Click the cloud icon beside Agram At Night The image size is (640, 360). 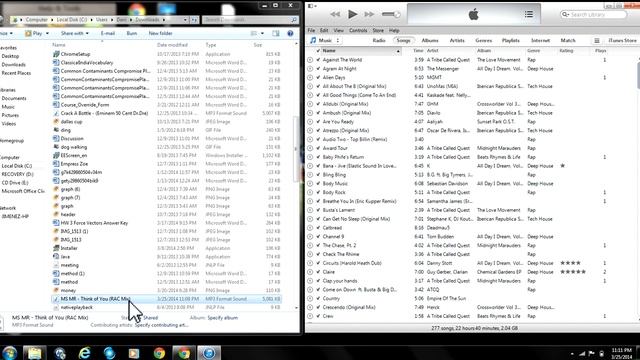[310, 69]
